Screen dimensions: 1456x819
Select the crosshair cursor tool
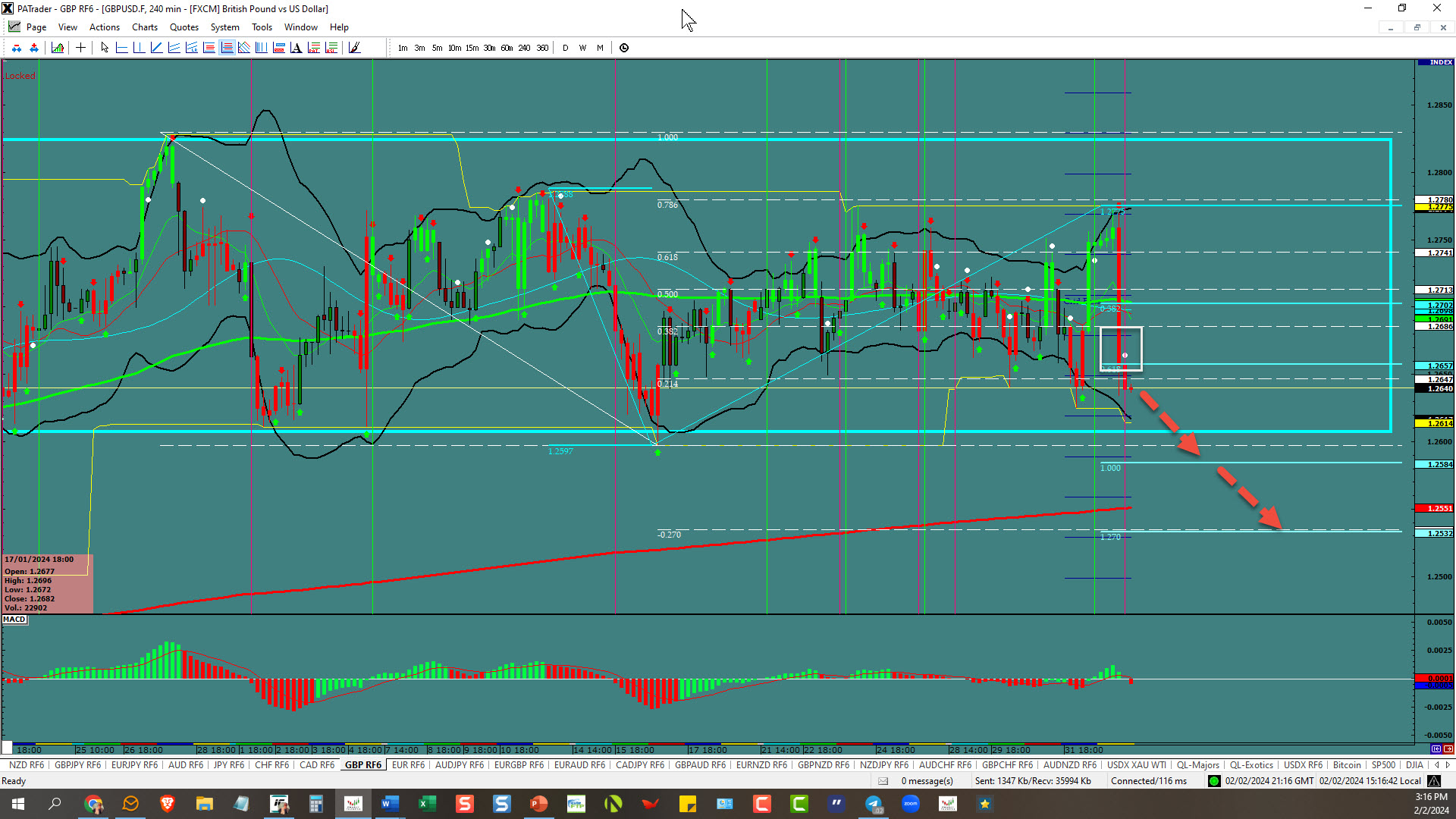click(80, 48)
